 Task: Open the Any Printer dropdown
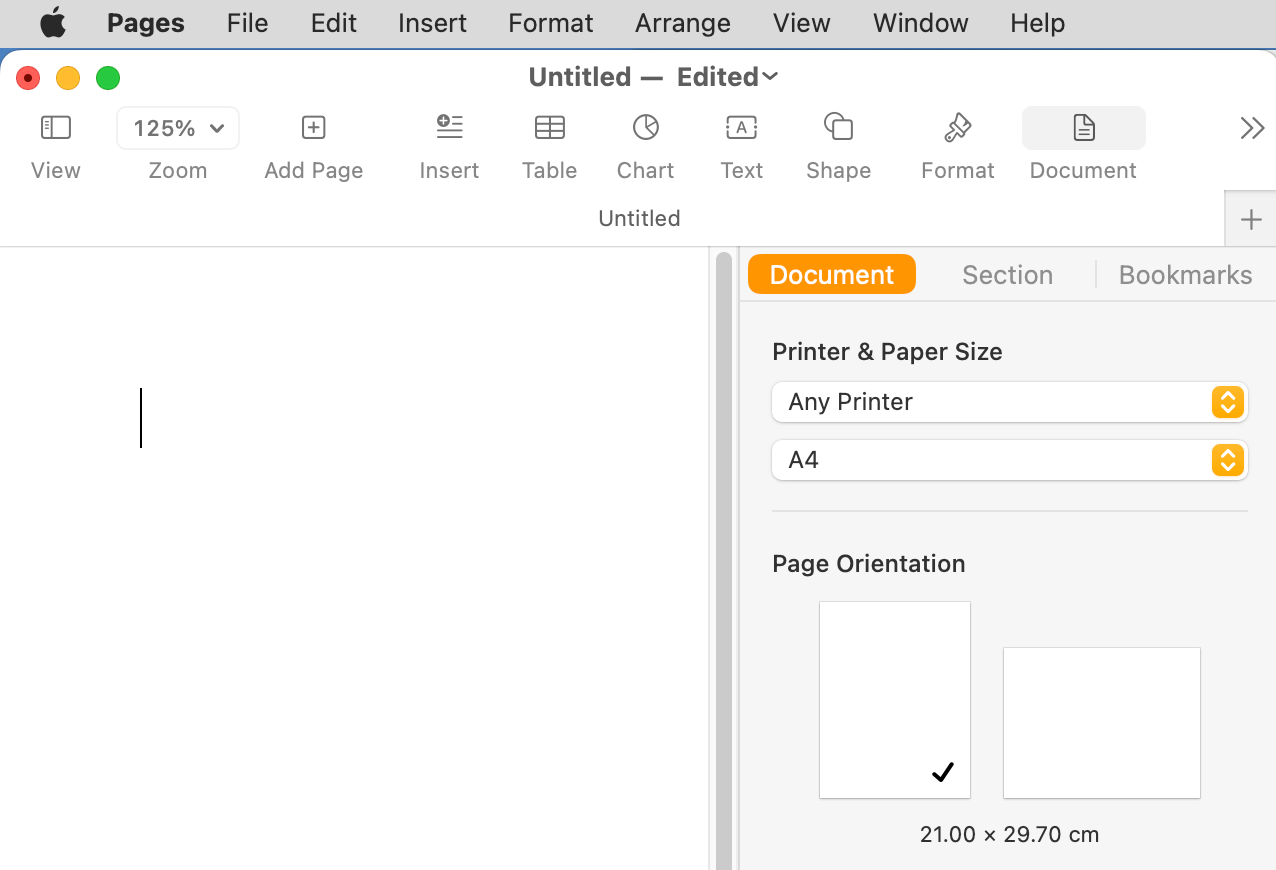[1010, 402]
